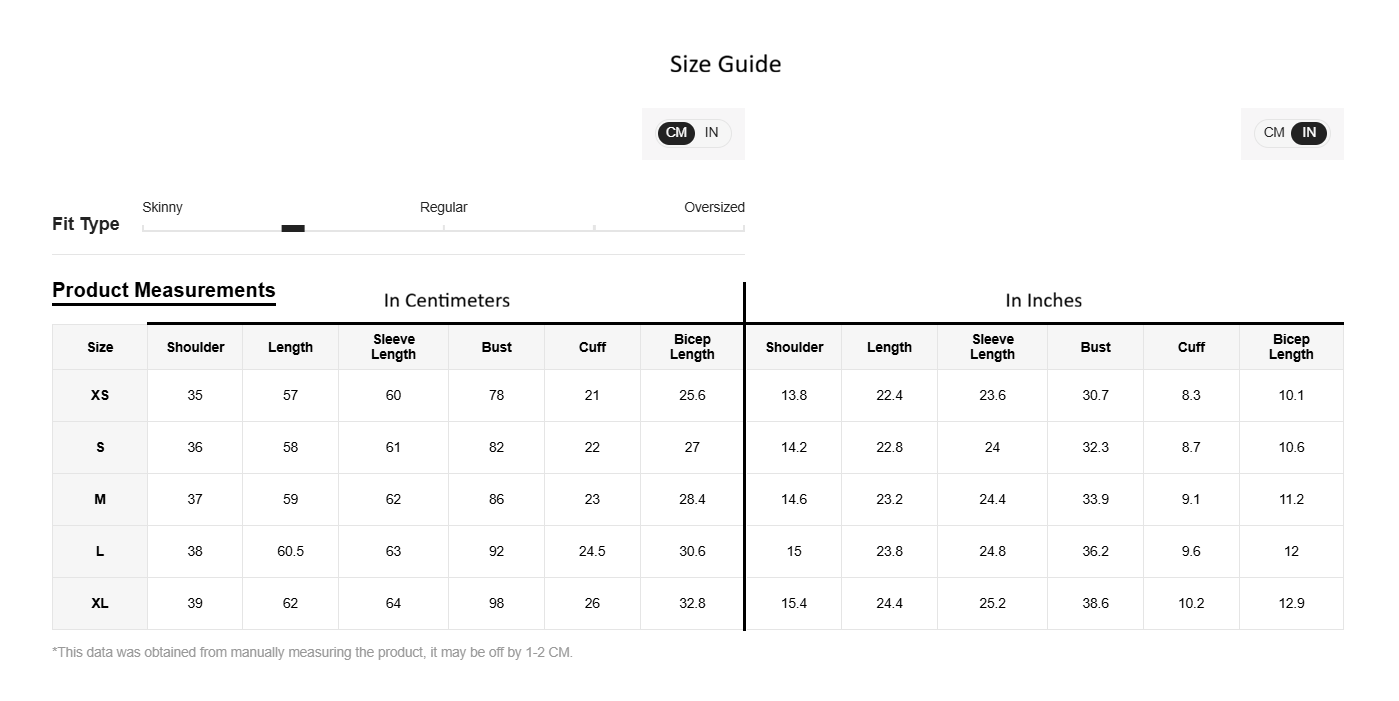
Task: Click the S row bust value 82
Action: tap(496, 447)
